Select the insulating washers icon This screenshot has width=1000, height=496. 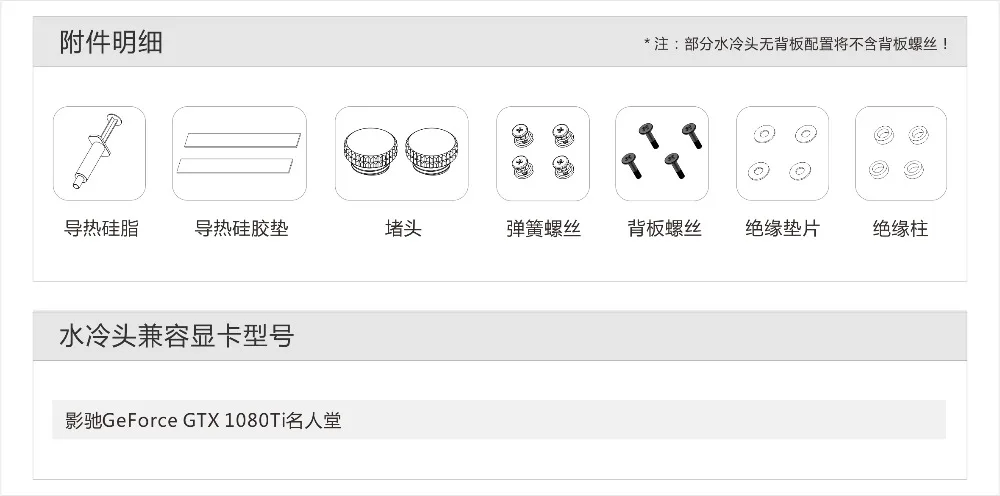783,153
